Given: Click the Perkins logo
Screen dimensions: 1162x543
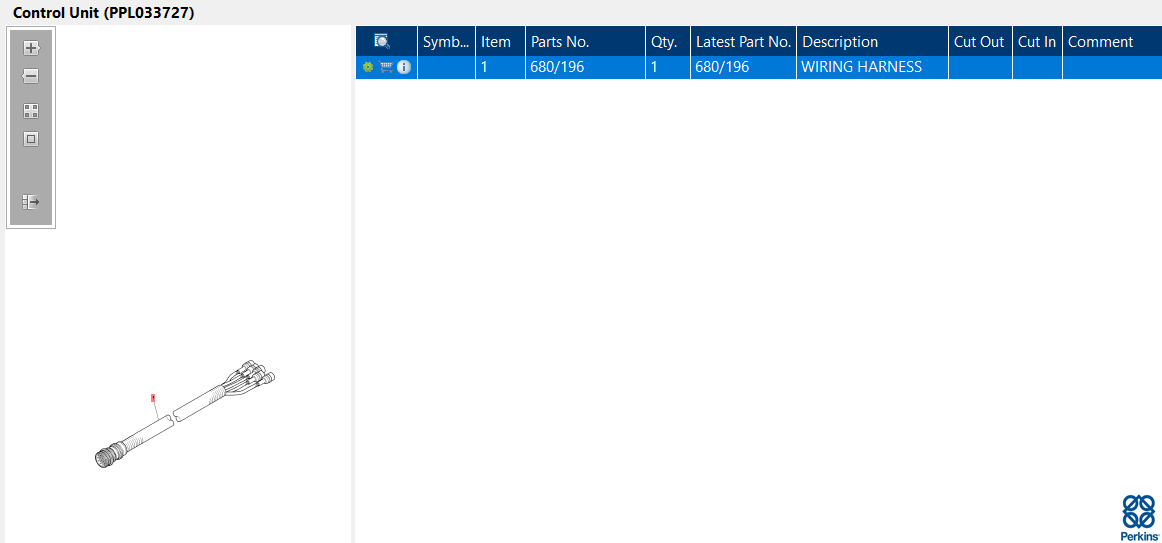Looking at the screenshot, I should coord(1139,517).
